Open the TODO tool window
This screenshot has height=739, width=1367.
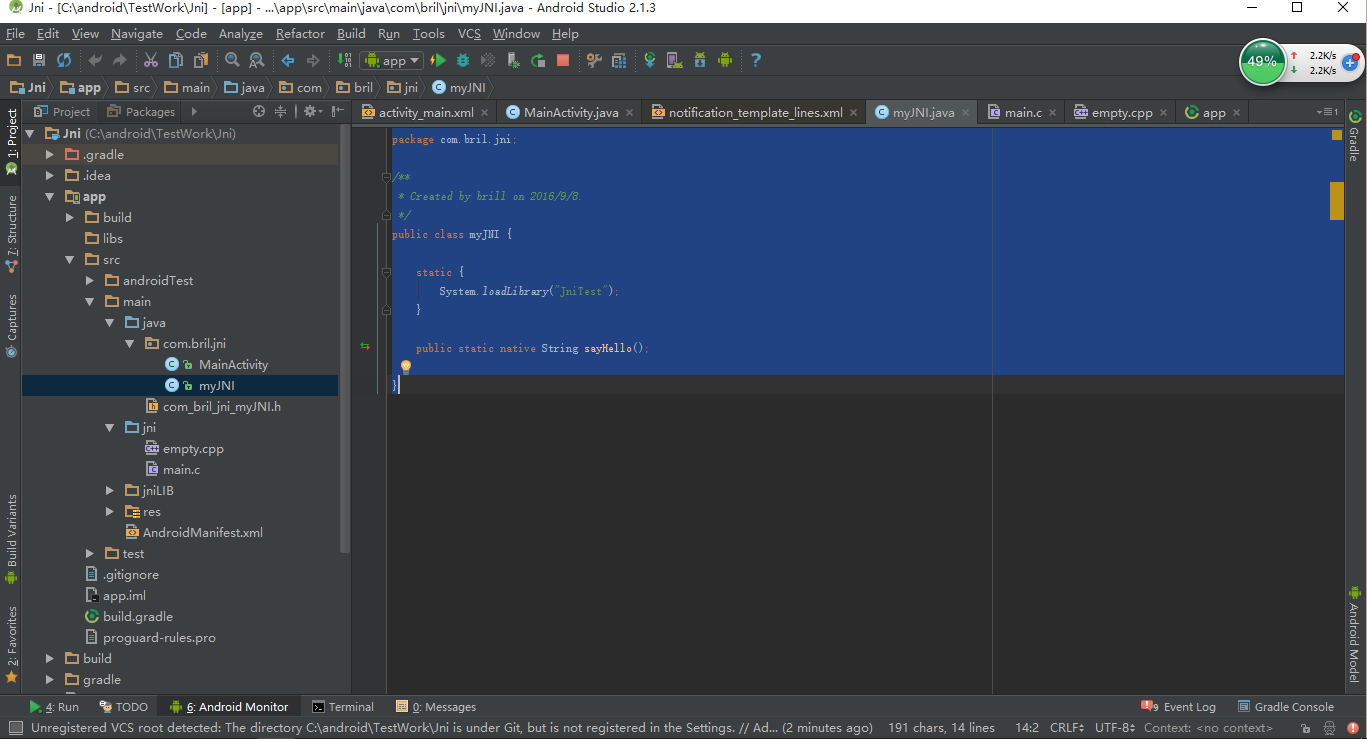click(124, 707)
